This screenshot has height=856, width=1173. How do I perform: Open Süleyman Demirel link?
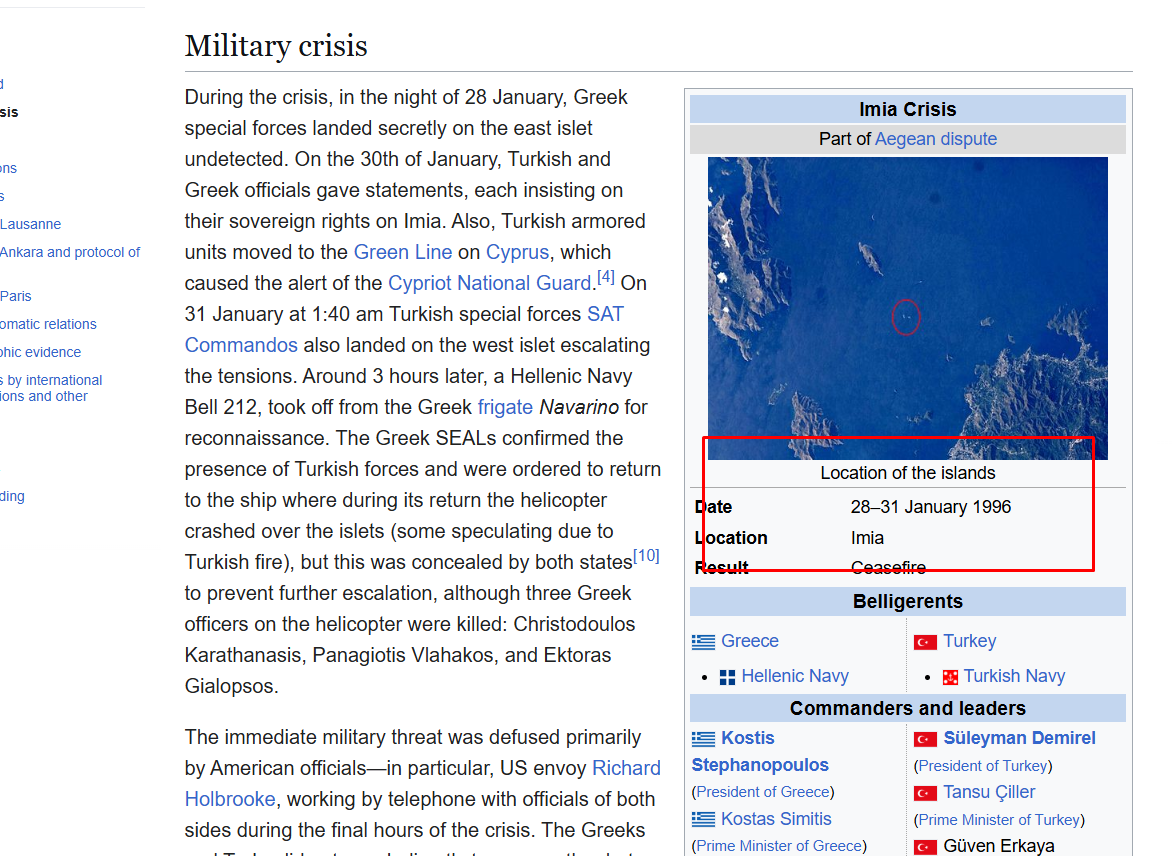pyautogui.click(x=1019, y=739)
